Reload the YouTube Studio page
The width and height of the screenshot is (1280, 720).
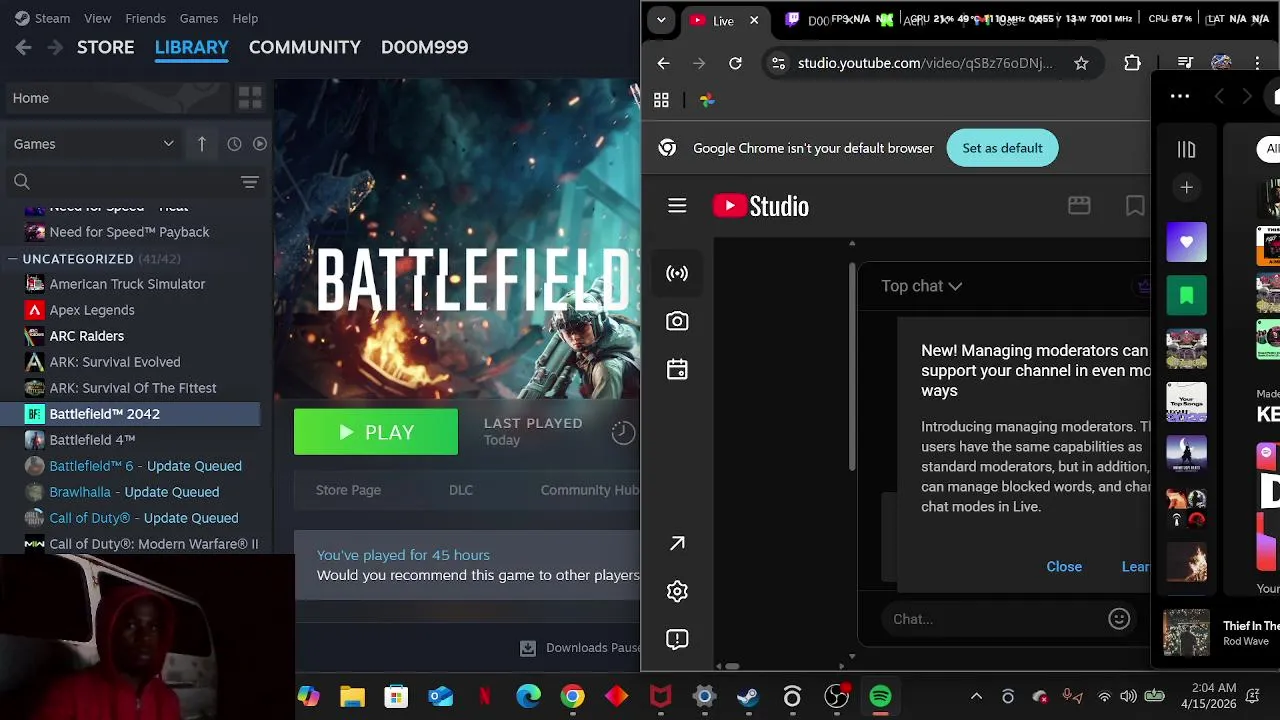pos(735,63)
